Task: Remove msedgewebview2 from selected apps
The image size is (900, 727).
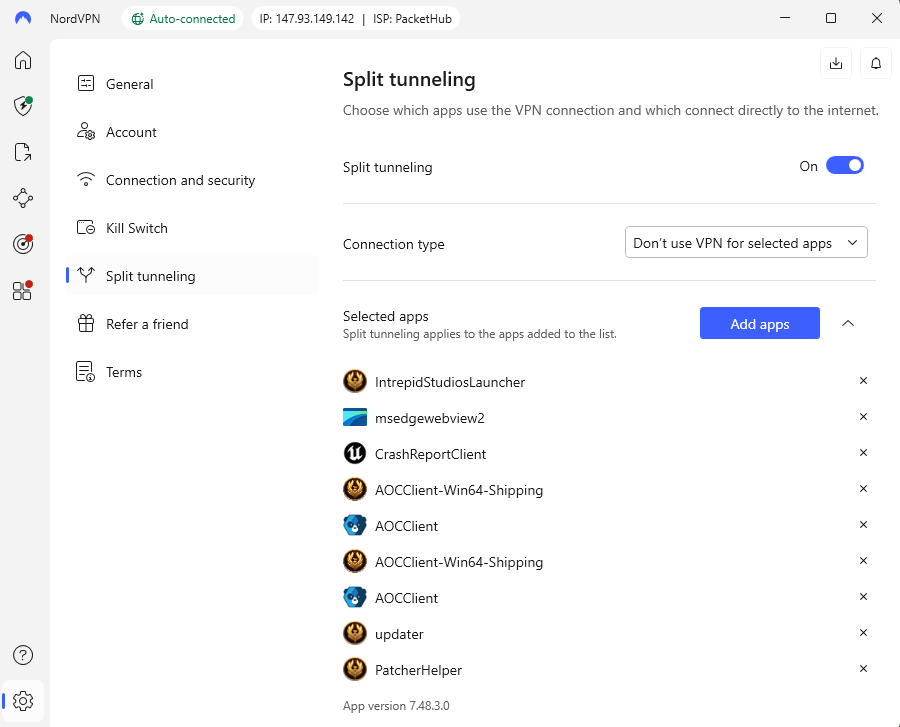Action: (863, 417)
